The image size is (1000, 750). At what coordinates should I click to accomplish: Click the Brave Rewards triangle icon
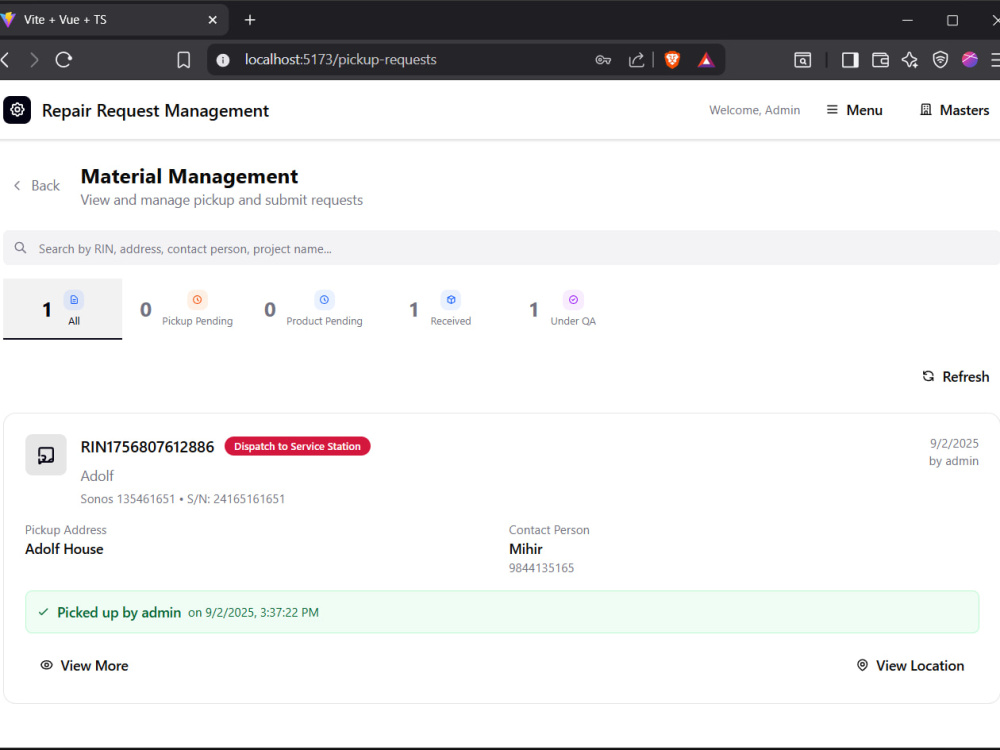[x=705, y=60]
